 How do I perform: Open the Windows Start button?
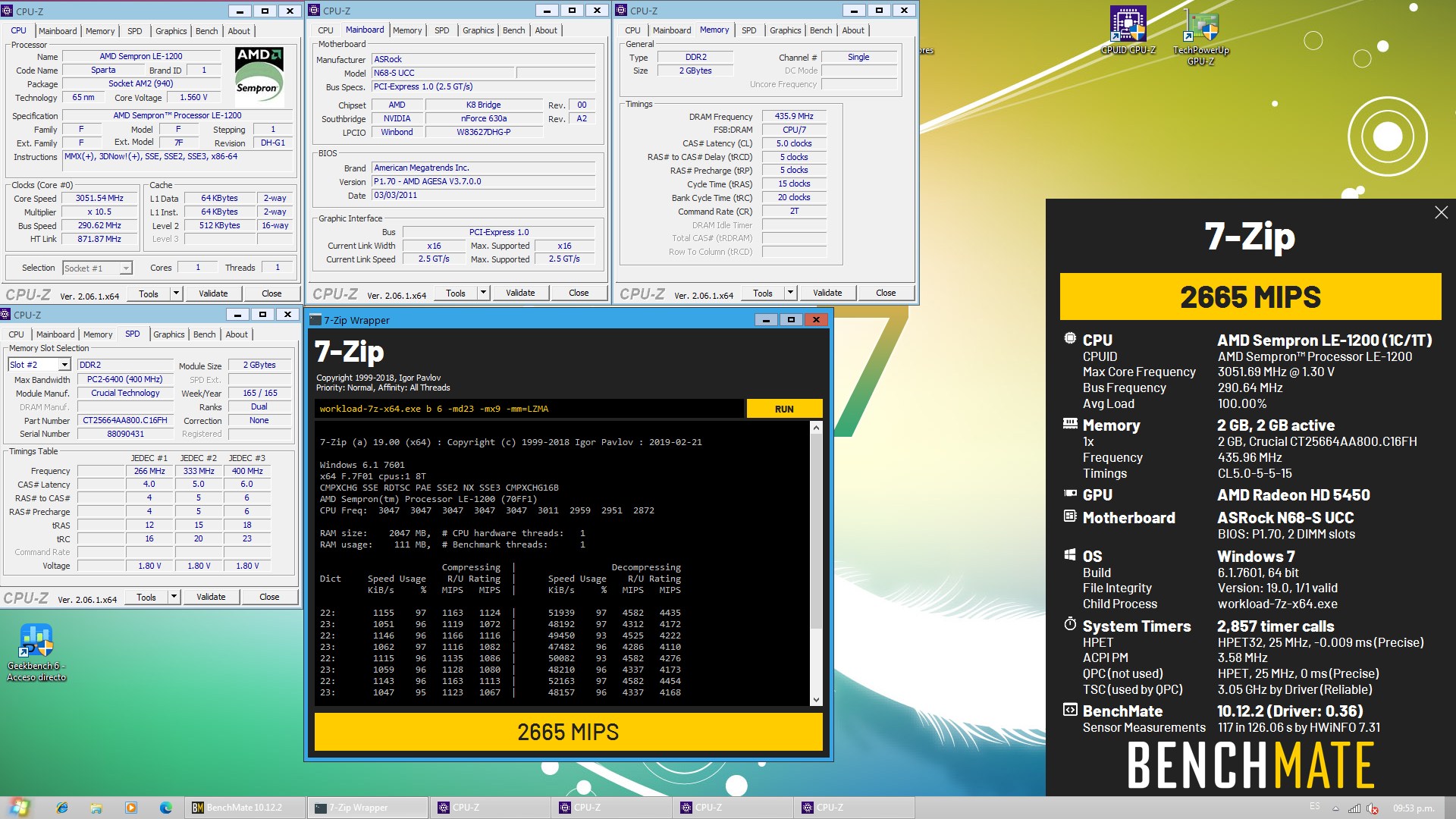pos(18,808)
